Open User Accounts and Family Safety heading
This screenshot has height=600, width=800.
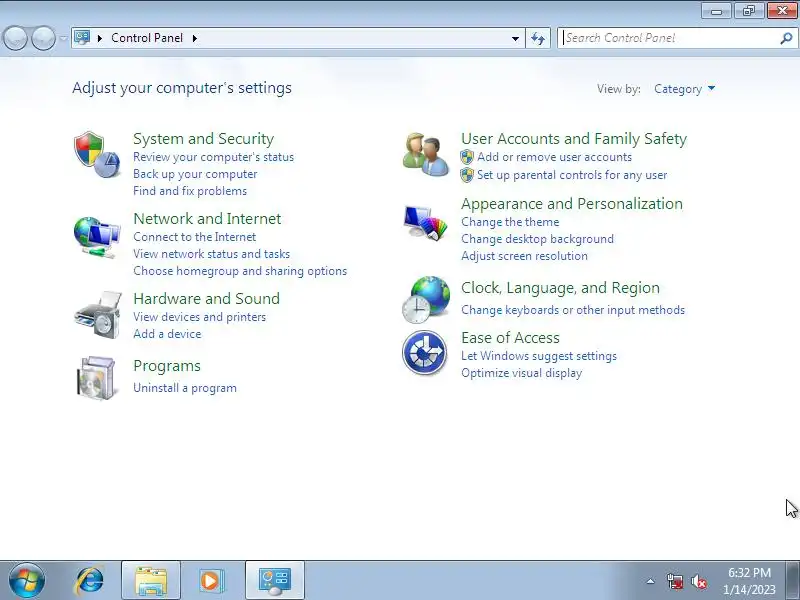tap(574, 139)
